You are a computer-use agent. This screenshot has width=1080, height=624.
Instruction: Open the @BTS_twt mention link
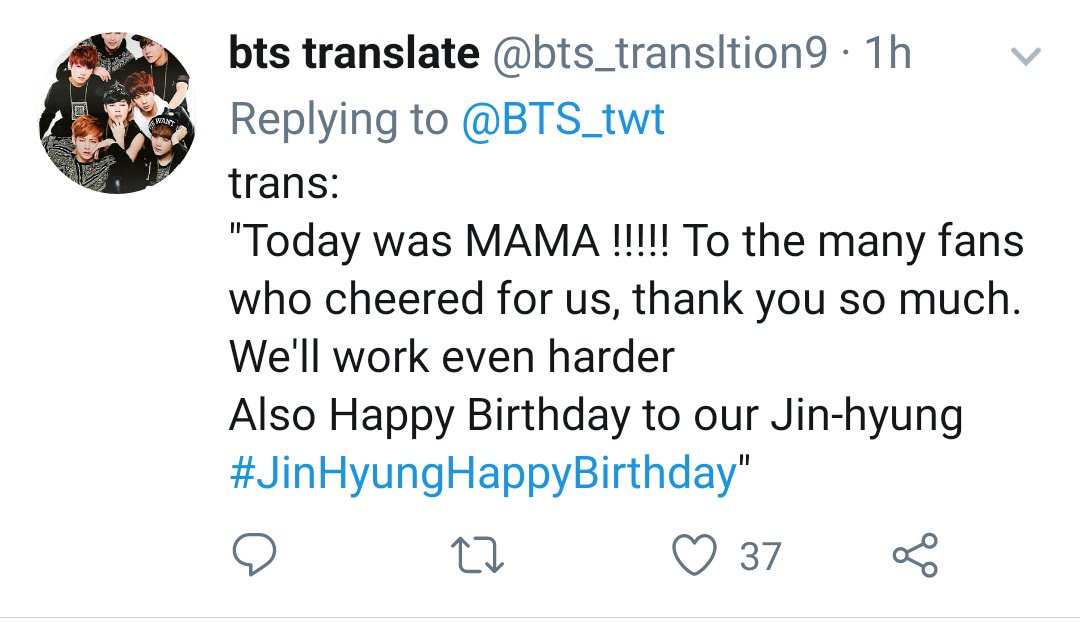point(563,119)
